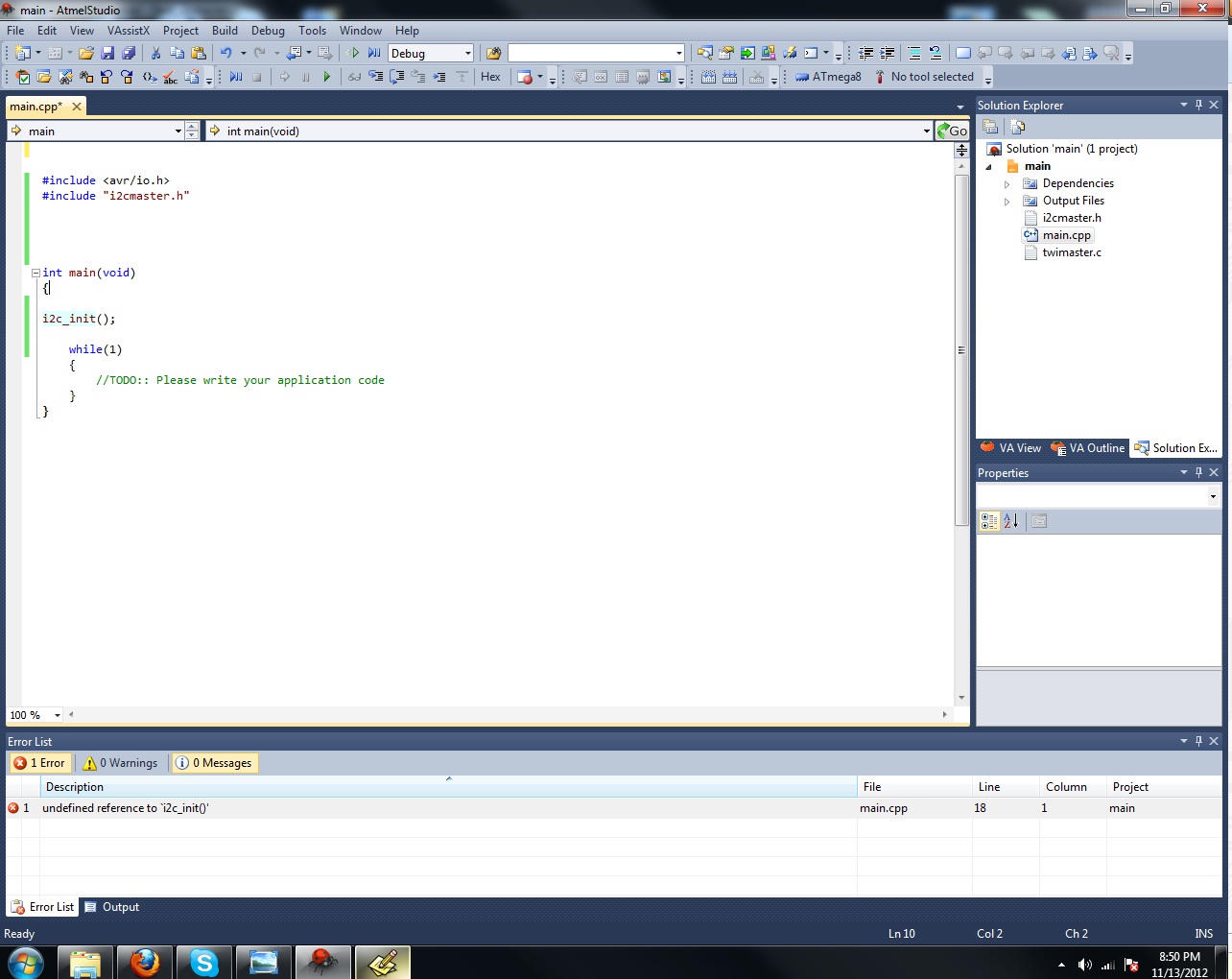Click the Copy icon in toolbar
This screenshot has height=979, width=1232.
tap(177, 54)
